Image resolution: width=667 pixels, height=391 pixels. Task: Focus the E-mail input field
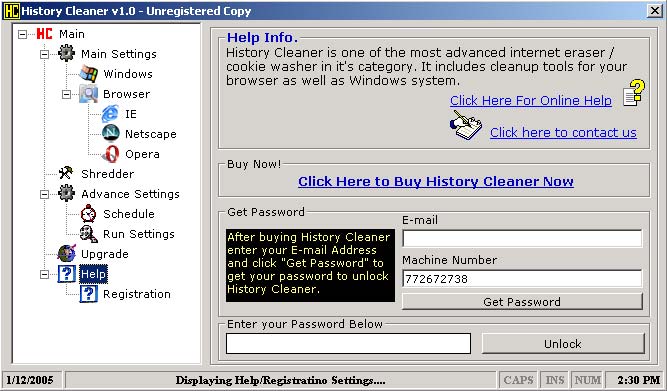[x=522, y=238]
